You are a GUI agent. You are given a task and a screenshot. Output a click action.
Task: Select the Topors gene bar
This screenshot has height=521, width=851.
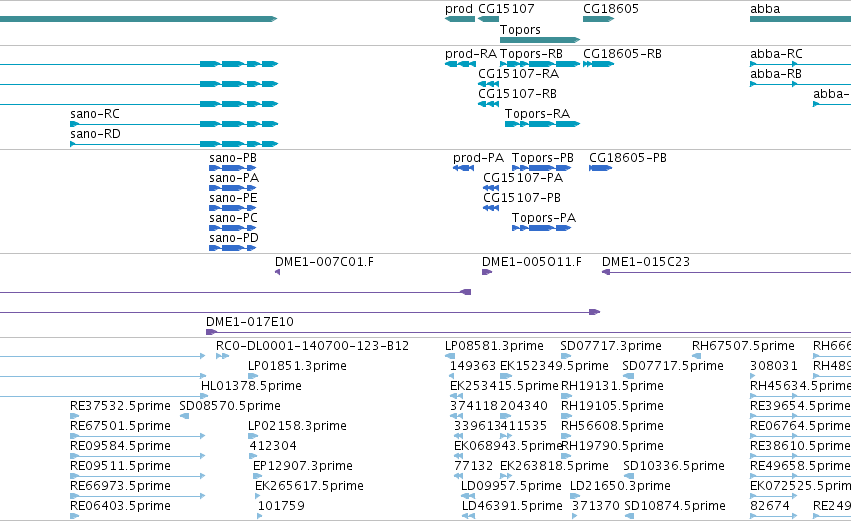540,40
